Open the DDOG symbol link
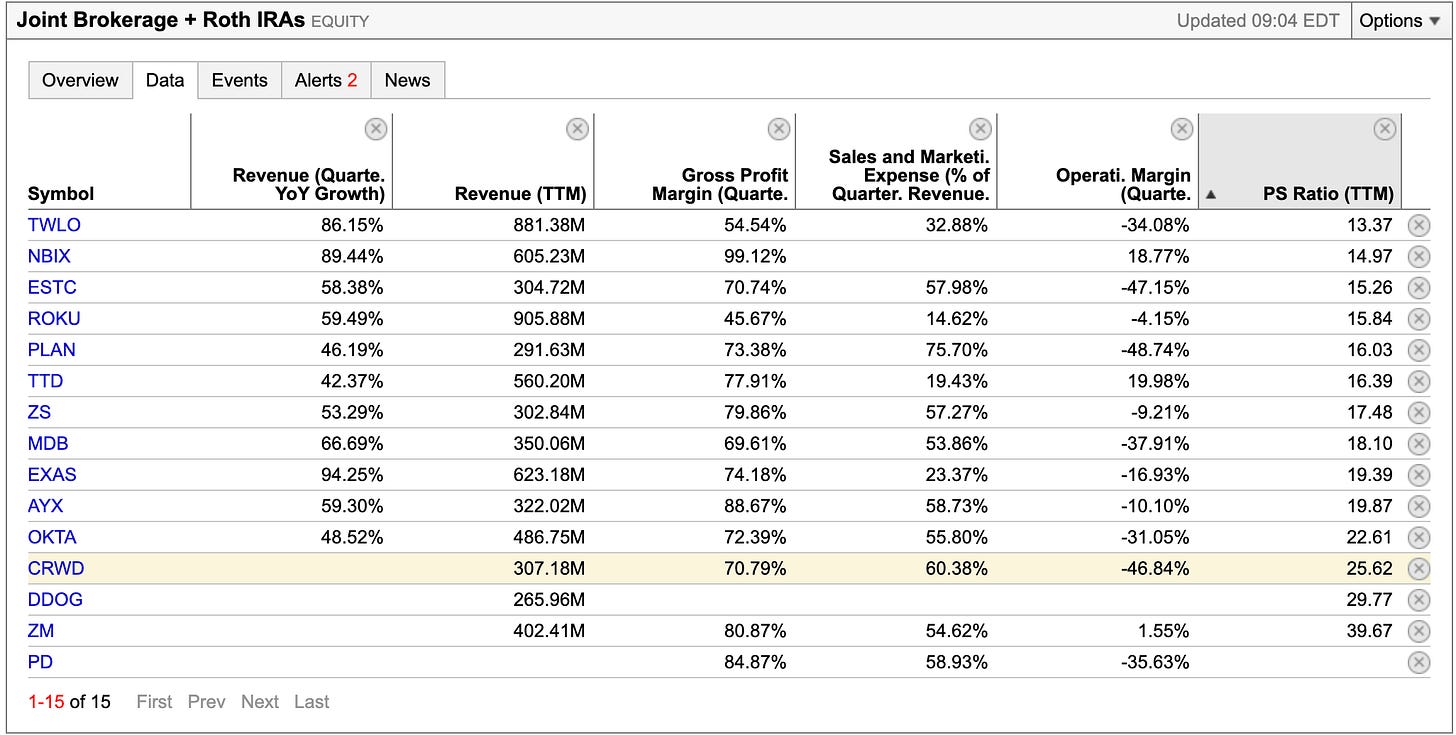 pos(55,600)
